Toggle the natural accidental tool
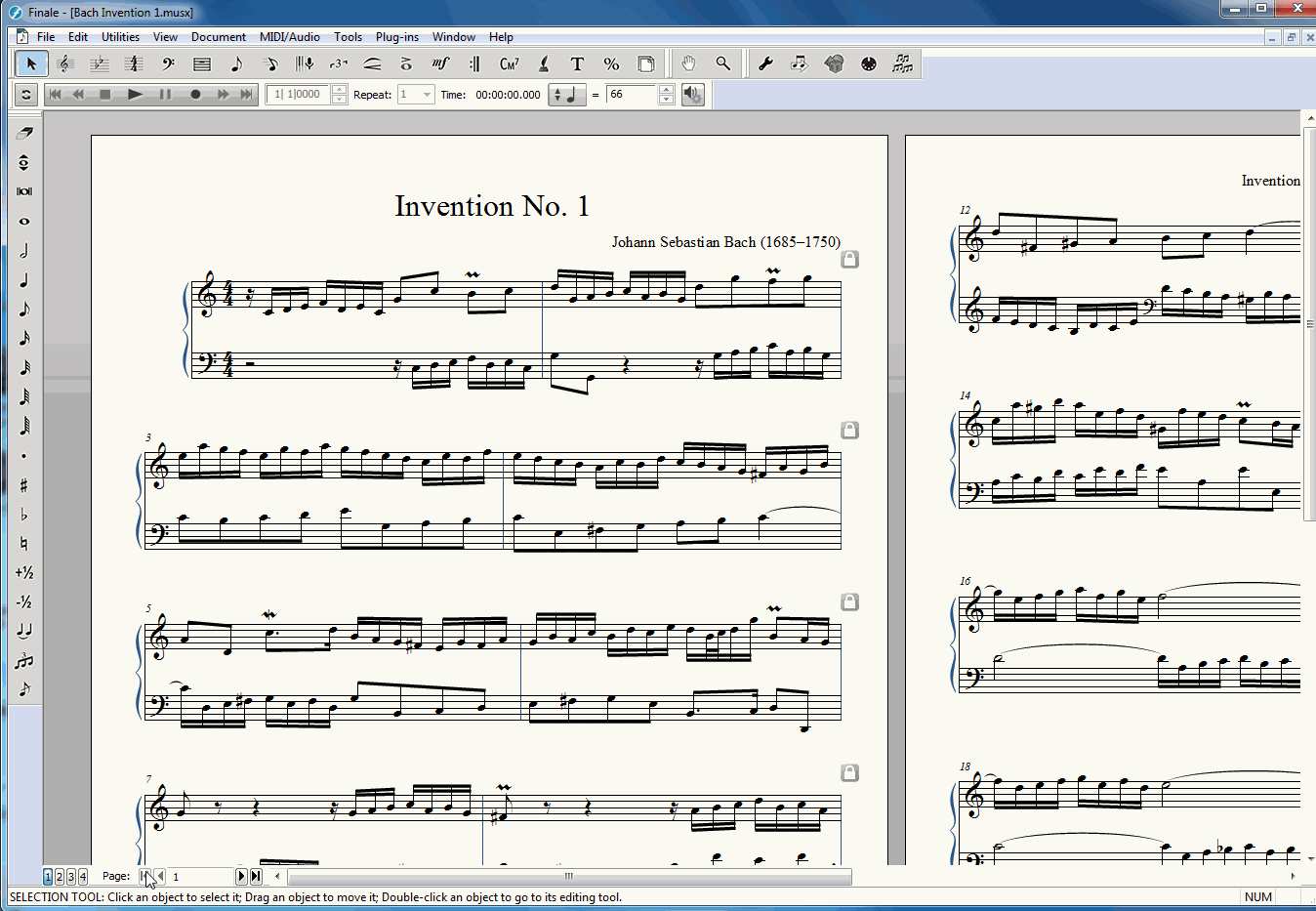This screenshot has height=911, width=1316. 24,544
